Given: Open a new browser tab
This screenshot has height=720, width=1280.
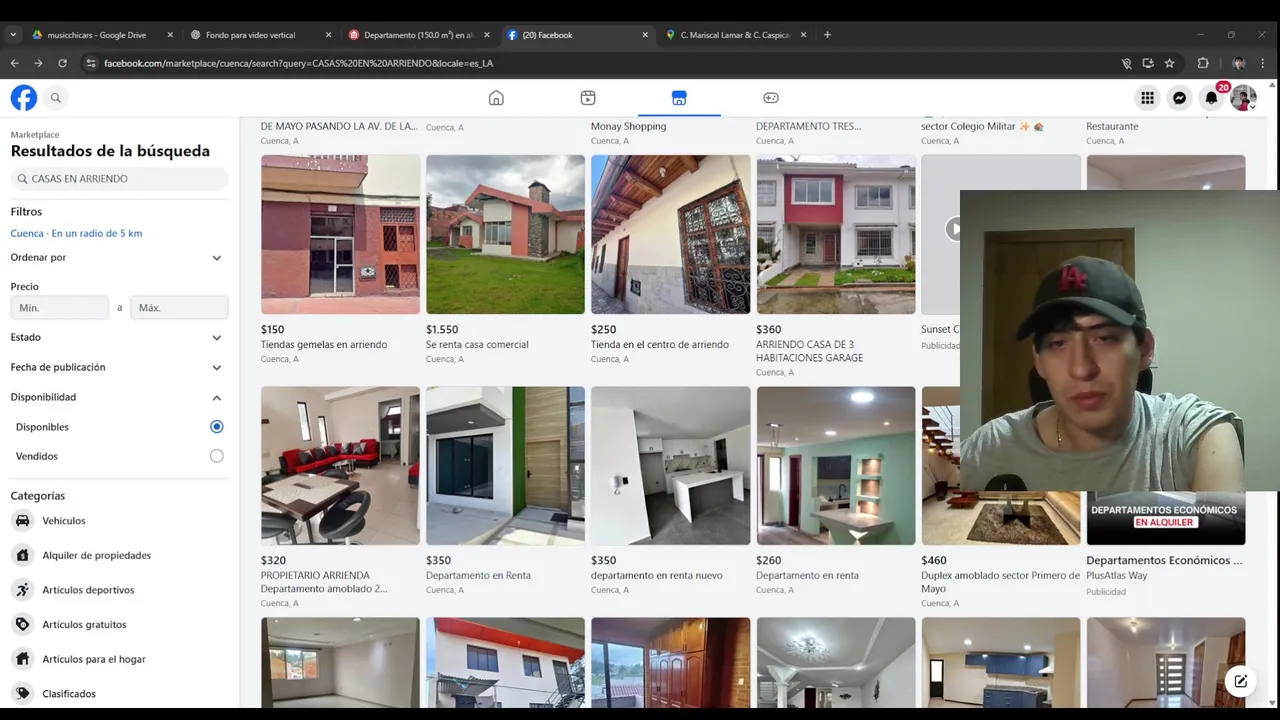Looking at the screenshot, I should (x=827, y=35).
